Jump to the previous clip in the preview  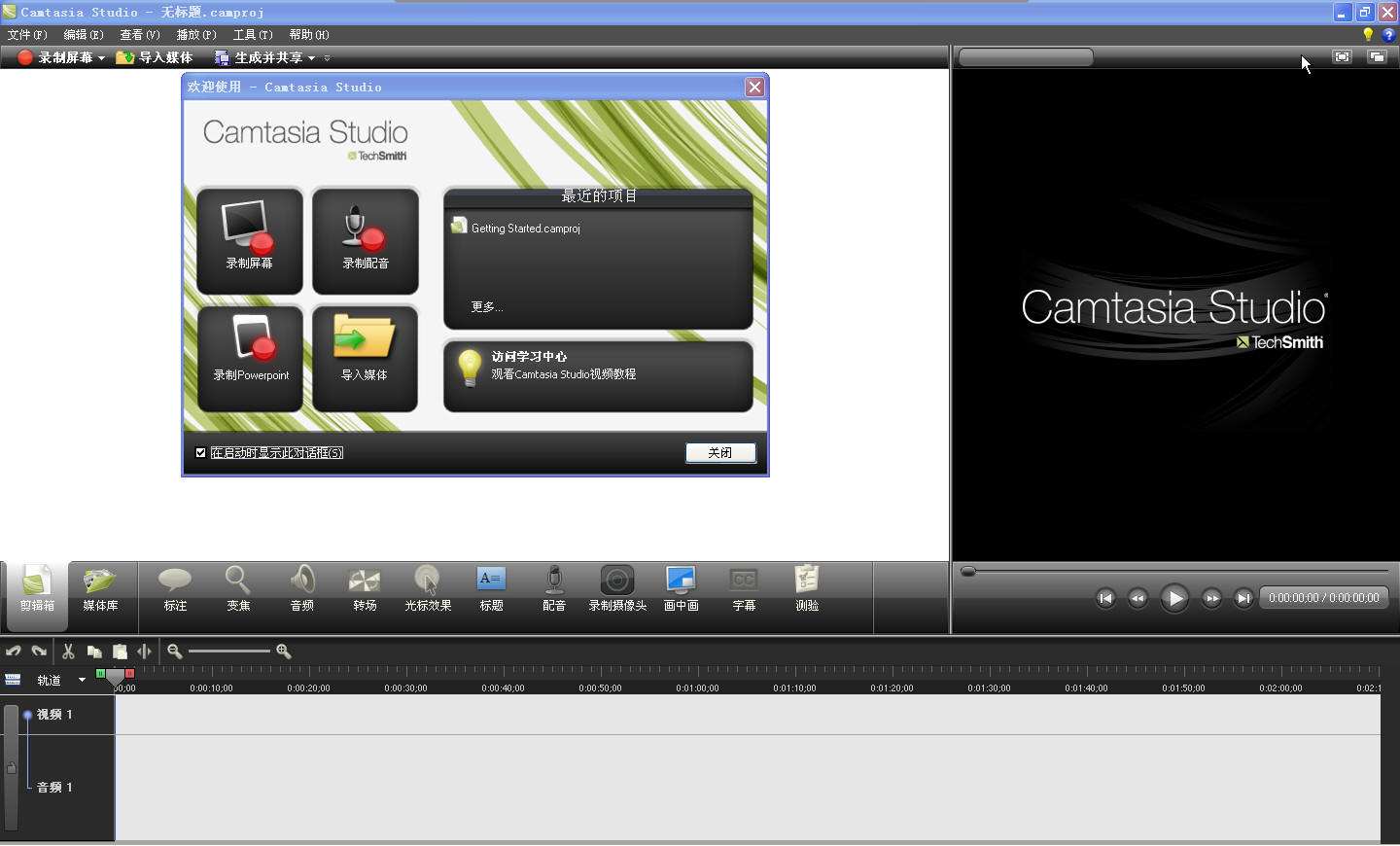pos(1105,598)
